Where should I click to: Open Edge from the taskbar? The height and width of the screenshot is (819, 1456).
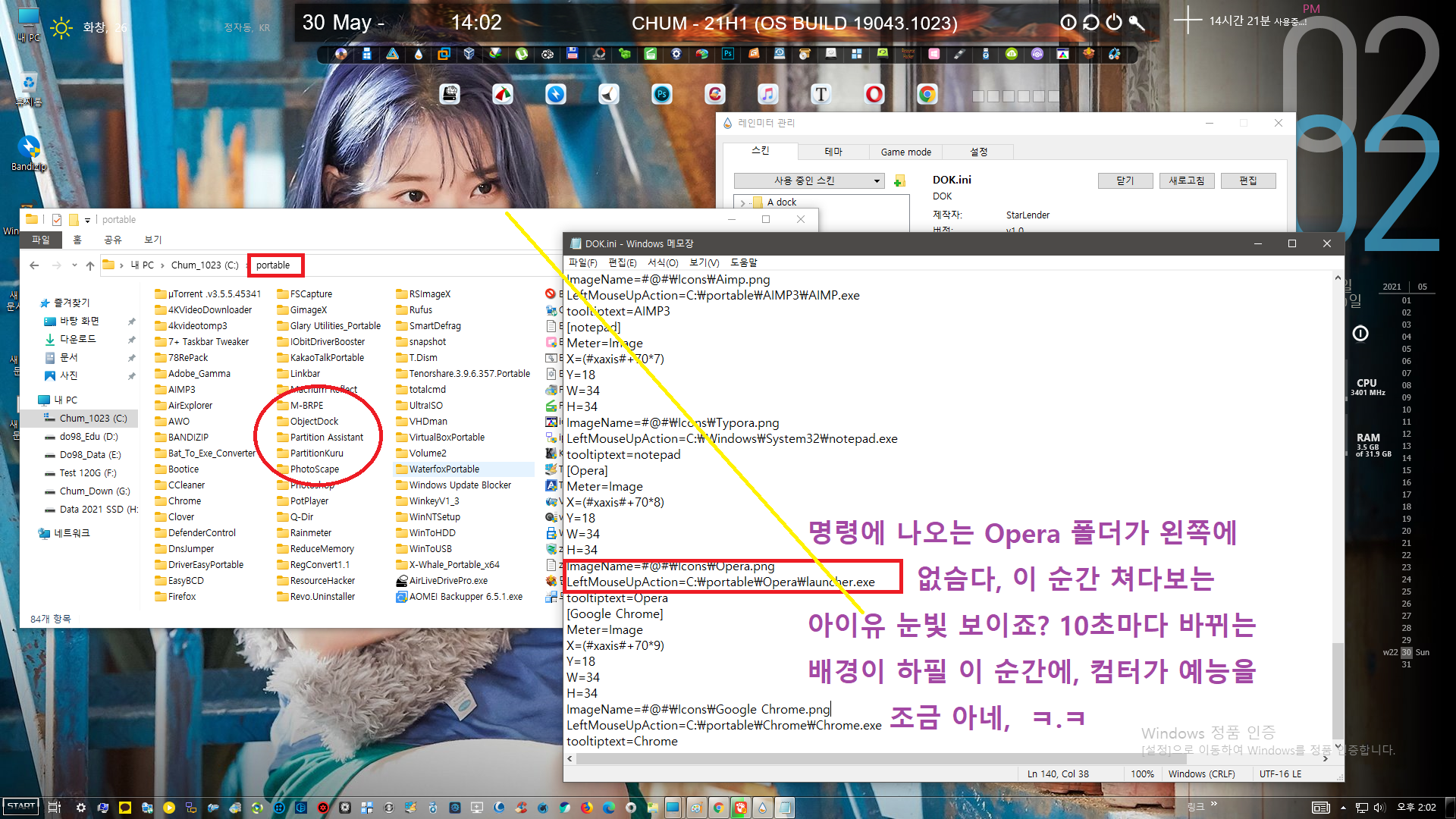pos(608,808)
